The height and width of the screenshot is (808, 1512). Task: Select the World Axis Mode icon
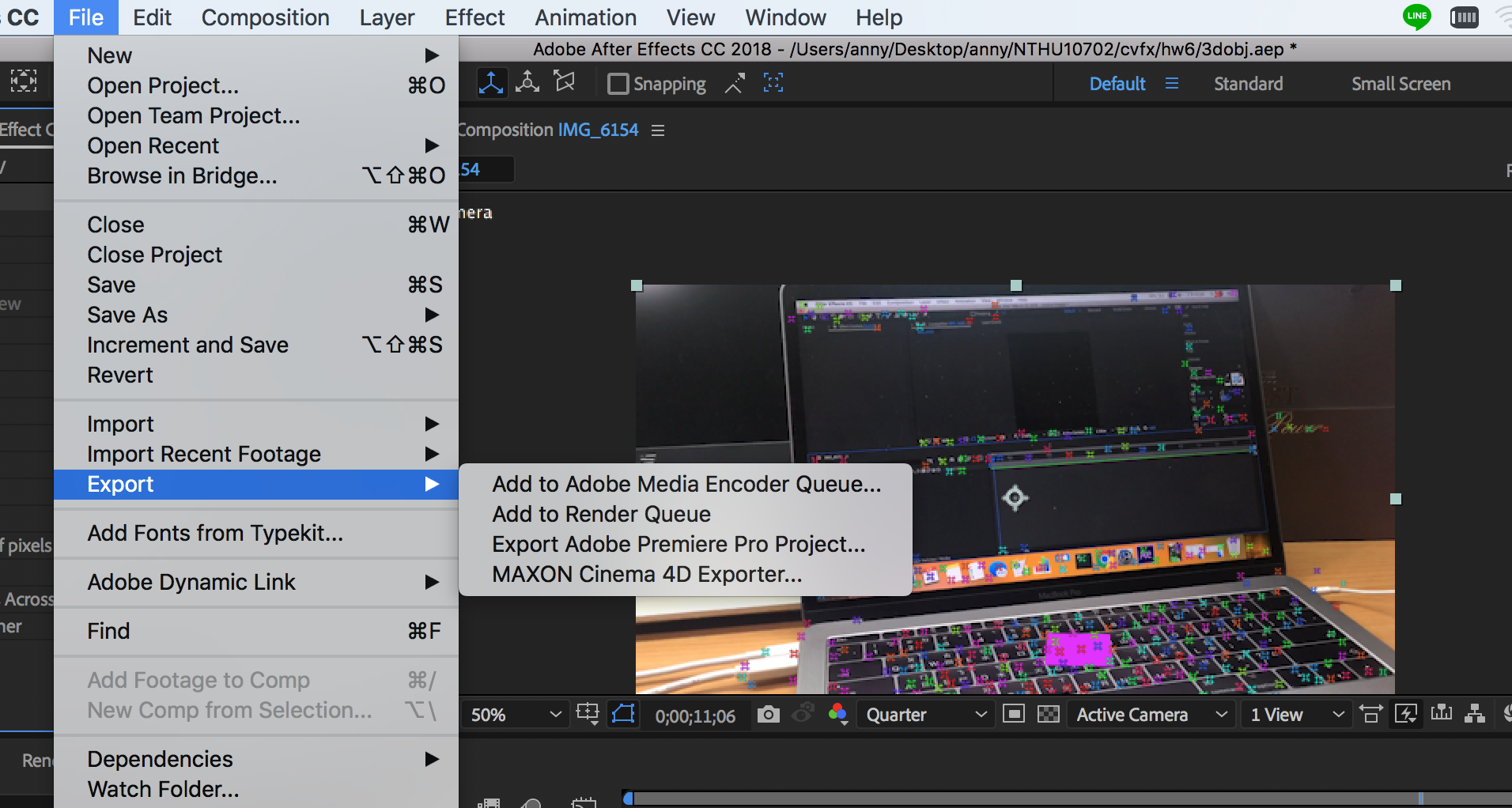527,83
